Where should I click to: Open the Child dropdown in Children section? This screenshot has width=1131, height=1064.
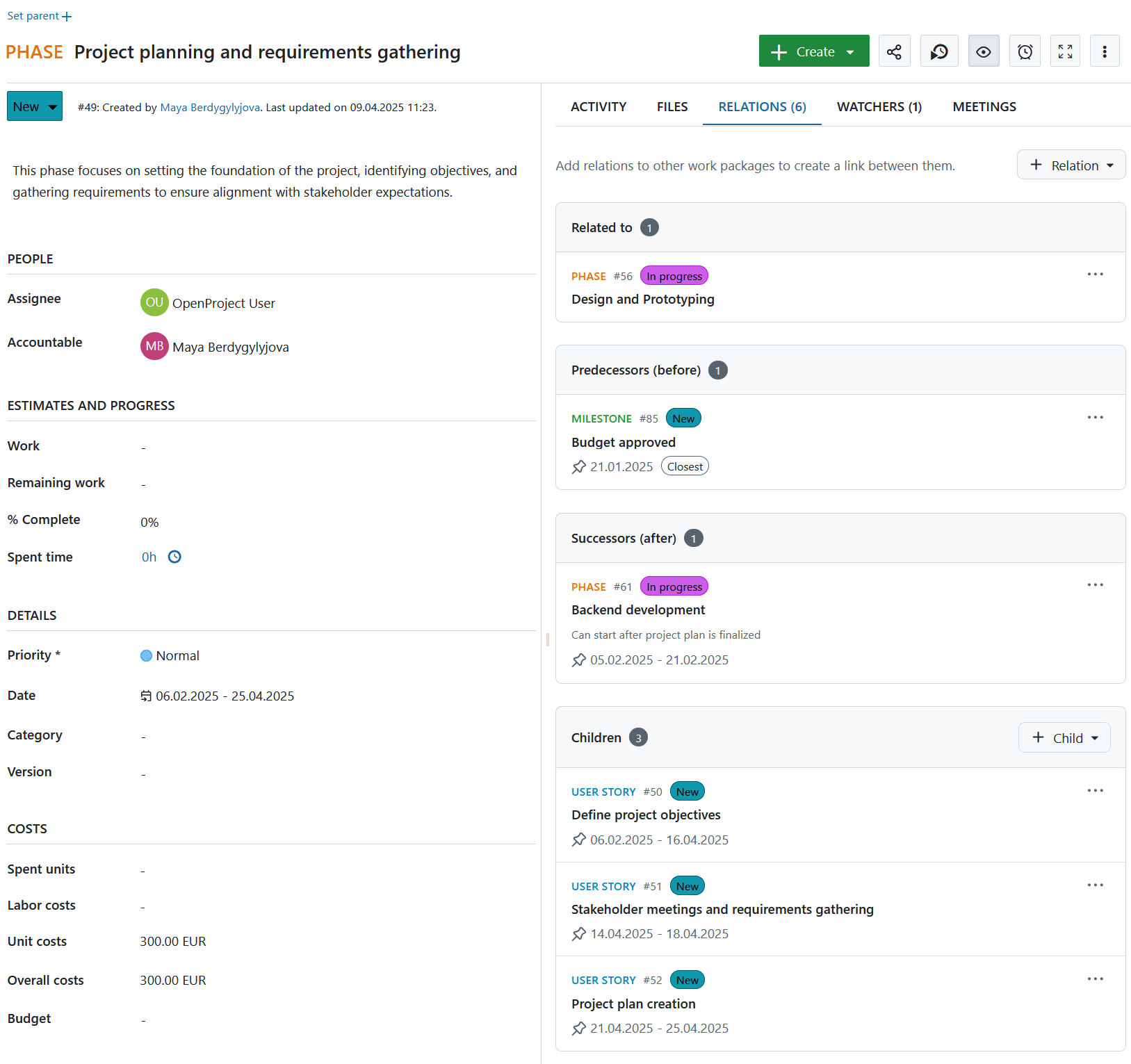coord(1064,737)
